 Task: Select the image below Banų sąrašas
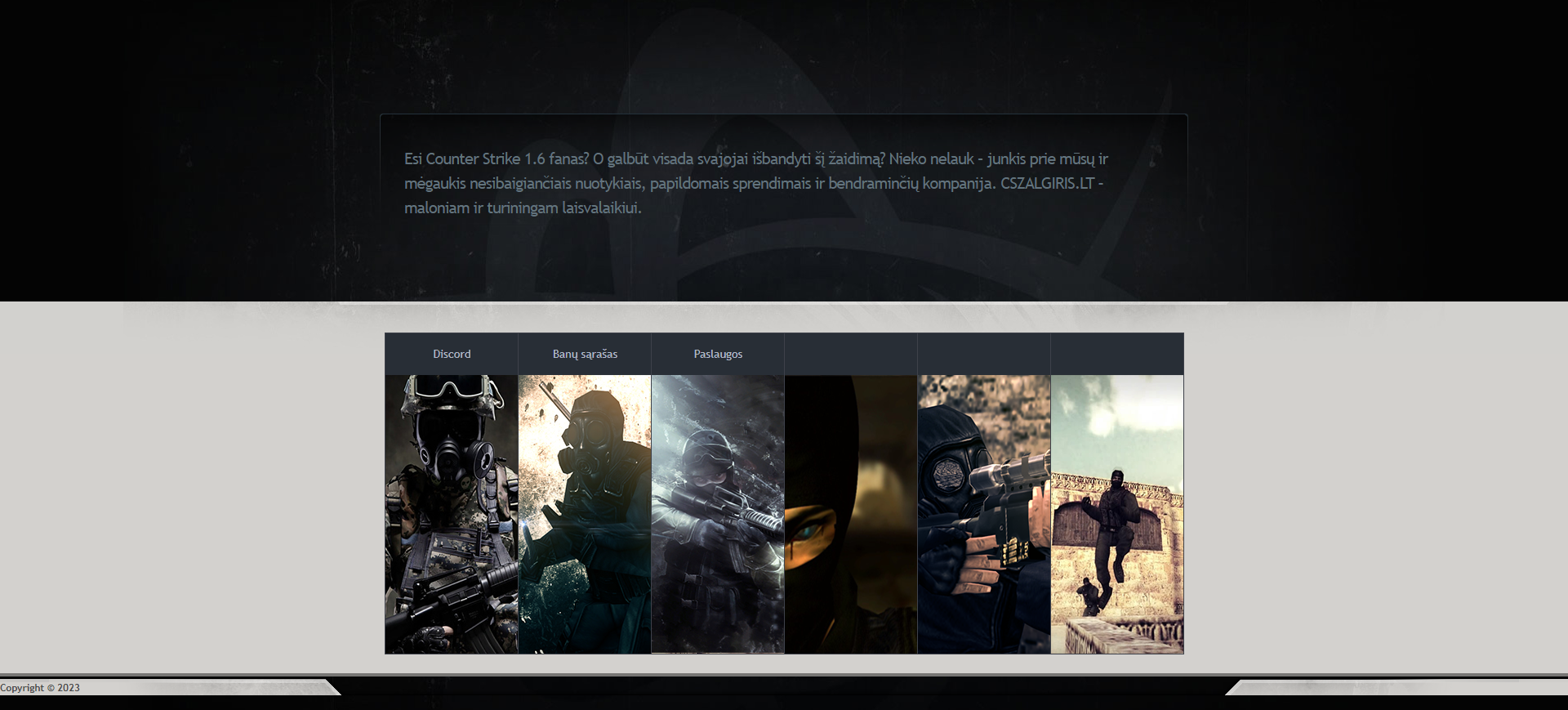pyautogui.click(x=585, y=514)
